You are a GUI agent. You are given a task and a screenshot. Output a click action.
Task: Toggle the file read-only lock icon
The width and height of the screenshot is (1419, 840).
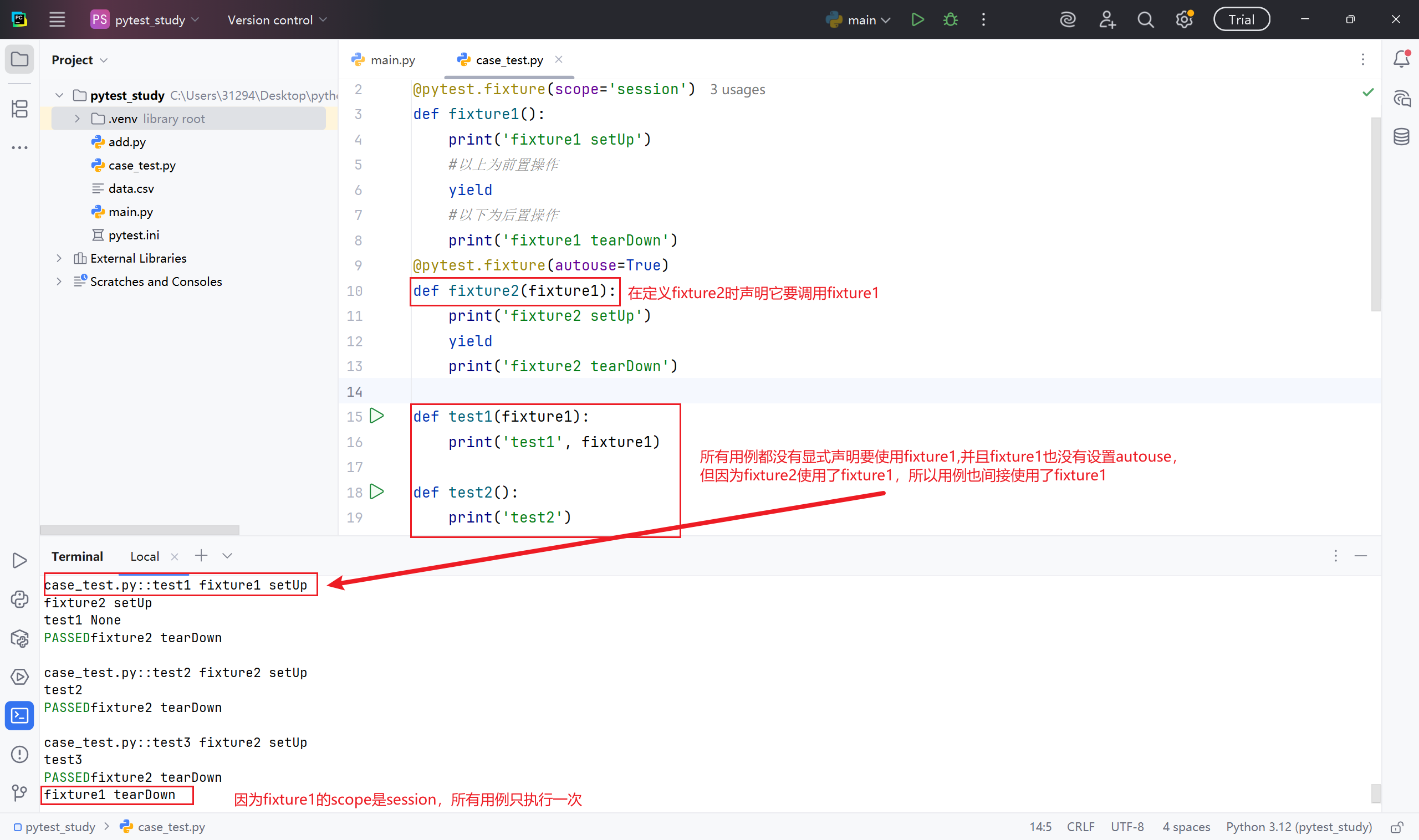point(1396,827)
